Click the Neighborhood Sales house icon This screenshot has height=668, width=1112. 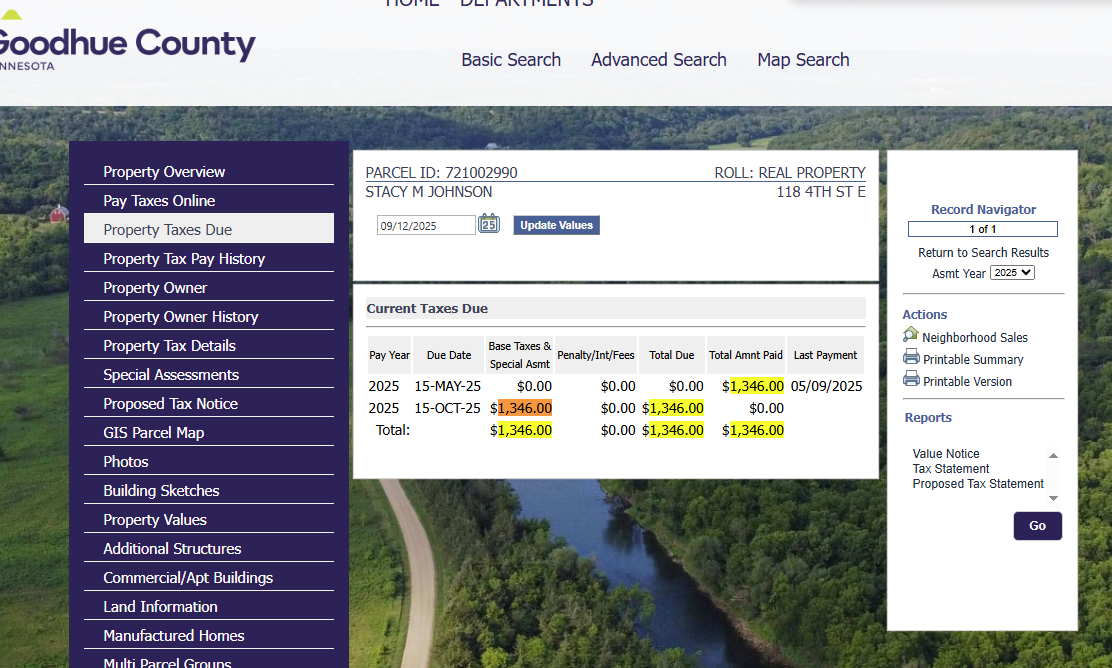pyautogui.click(x=910, y=335)
